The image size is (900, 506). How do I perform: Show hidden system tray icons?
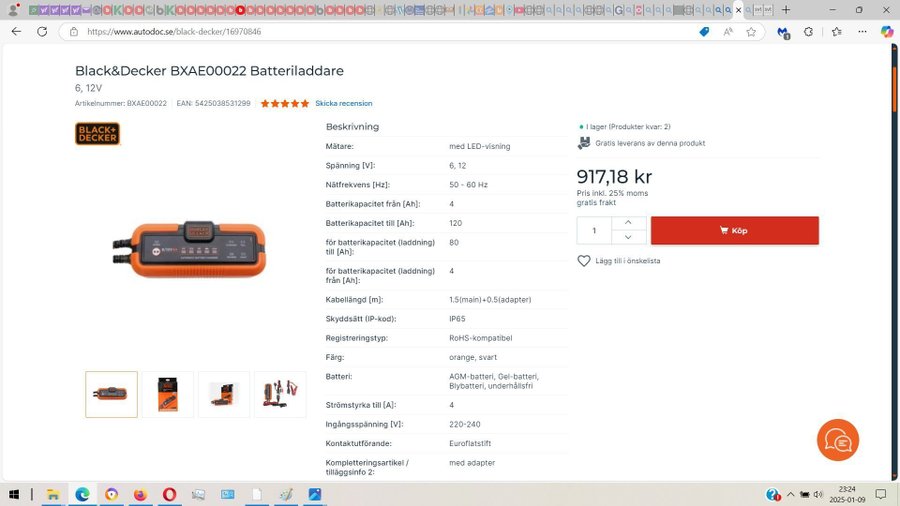(790, 495)
